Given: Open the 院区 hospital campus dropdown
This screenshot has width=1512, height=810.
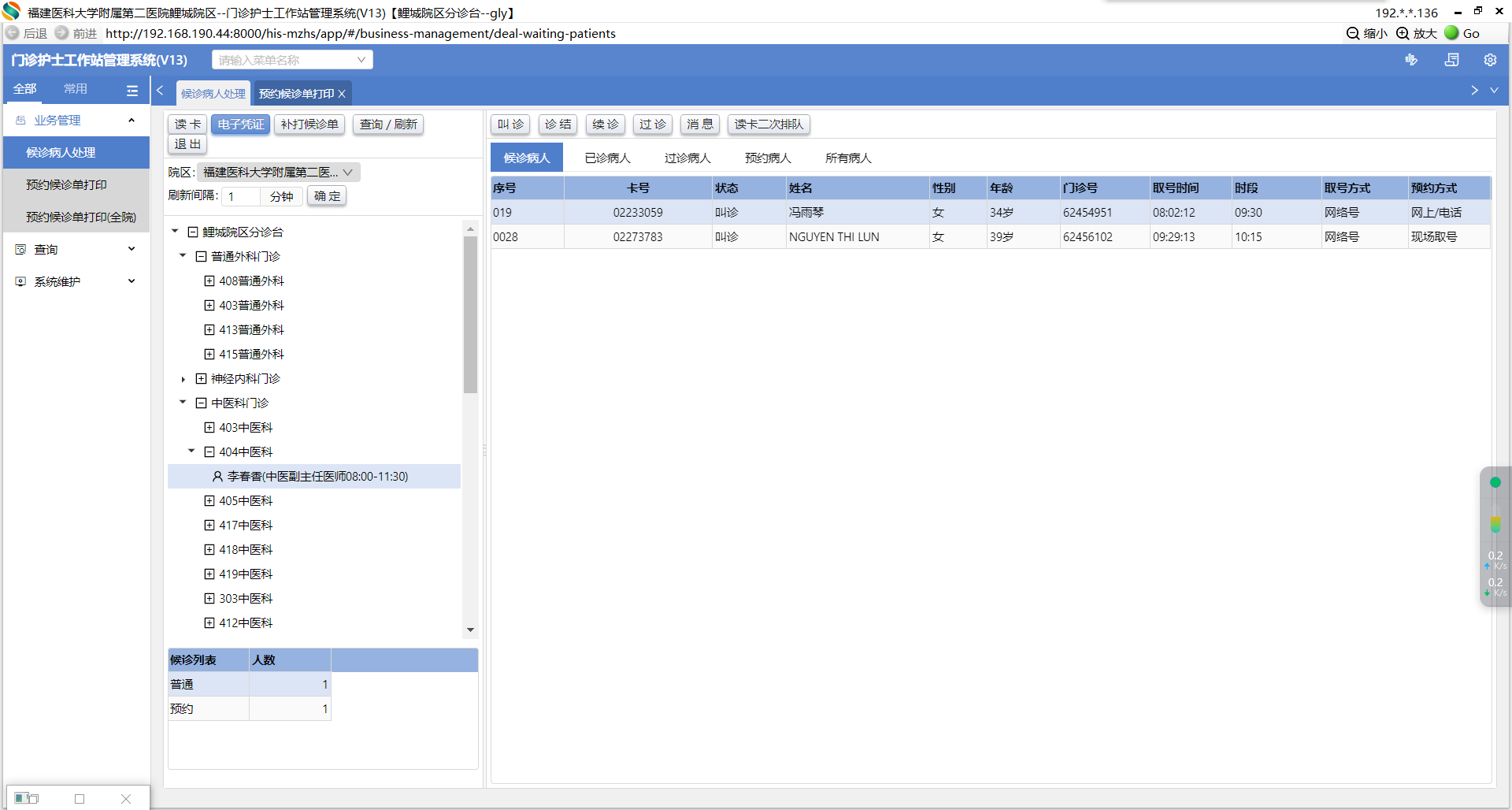Looking at the screenshot, I should [279, 173].
